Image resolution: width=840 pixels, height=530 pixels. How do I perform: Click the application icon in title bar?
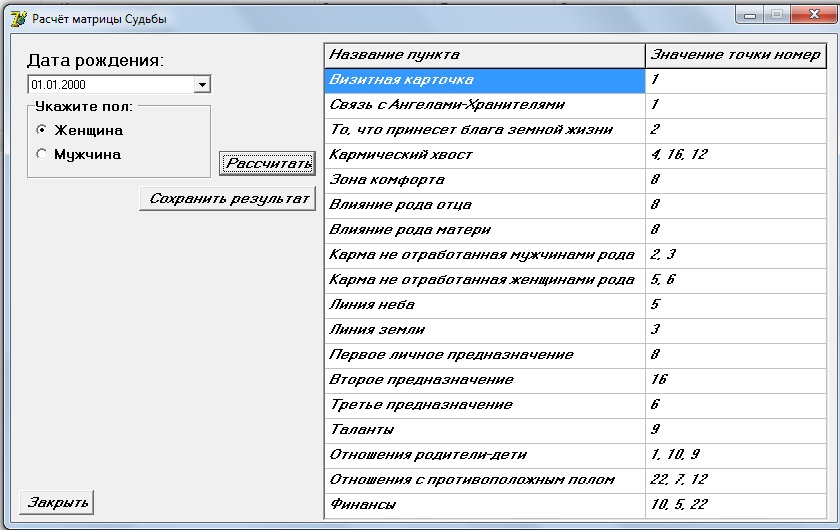coord(19,18)
